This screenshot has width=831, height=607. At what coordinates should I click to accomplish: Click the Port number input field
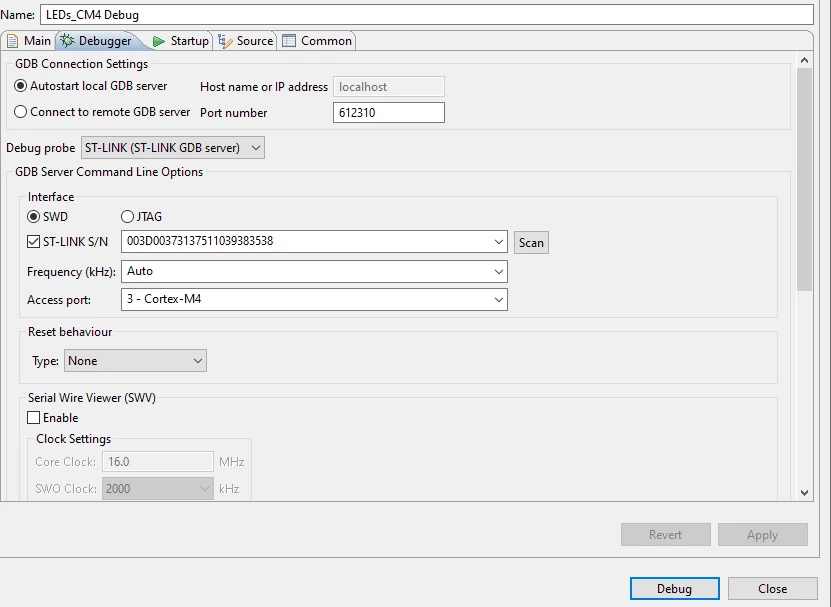coord(388,112)
